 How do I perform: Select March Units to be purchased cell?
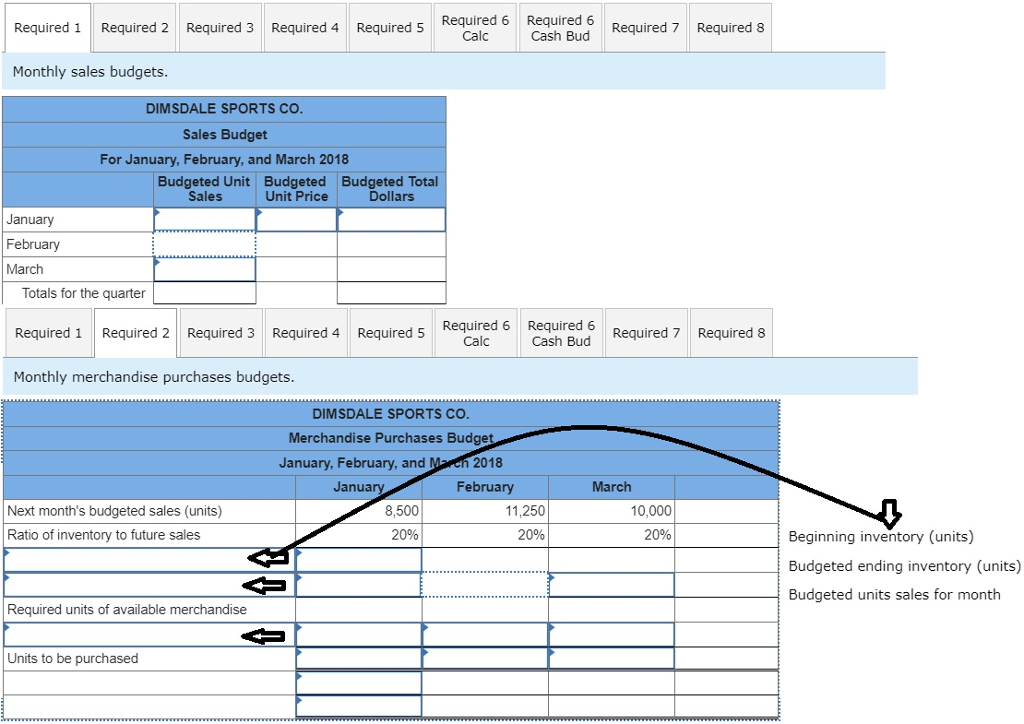(611, 658)
